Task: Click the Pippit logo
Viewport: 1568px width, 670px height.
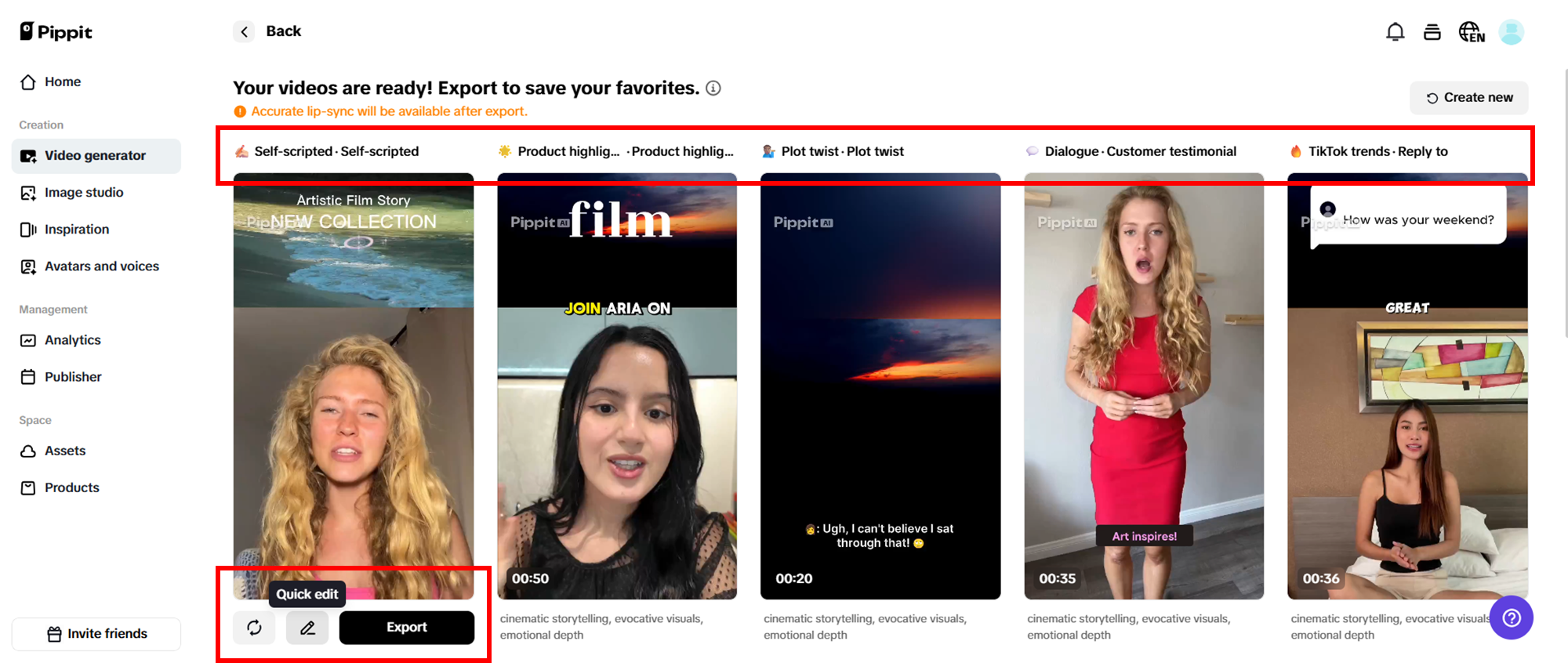Action: click(x=56, y=31)
